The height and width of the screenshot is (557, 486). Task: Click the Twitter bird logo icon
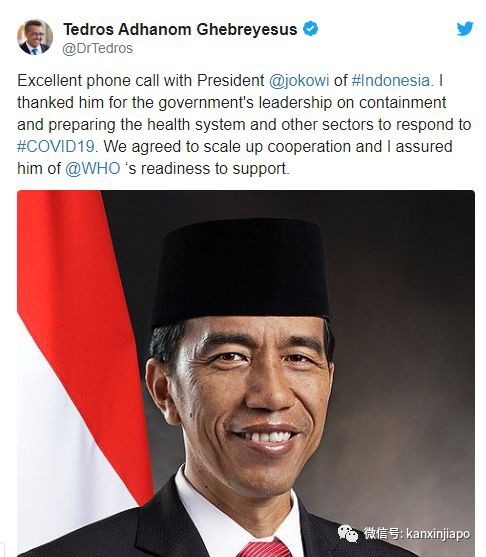pyautogui.click(x=465, y=29)
